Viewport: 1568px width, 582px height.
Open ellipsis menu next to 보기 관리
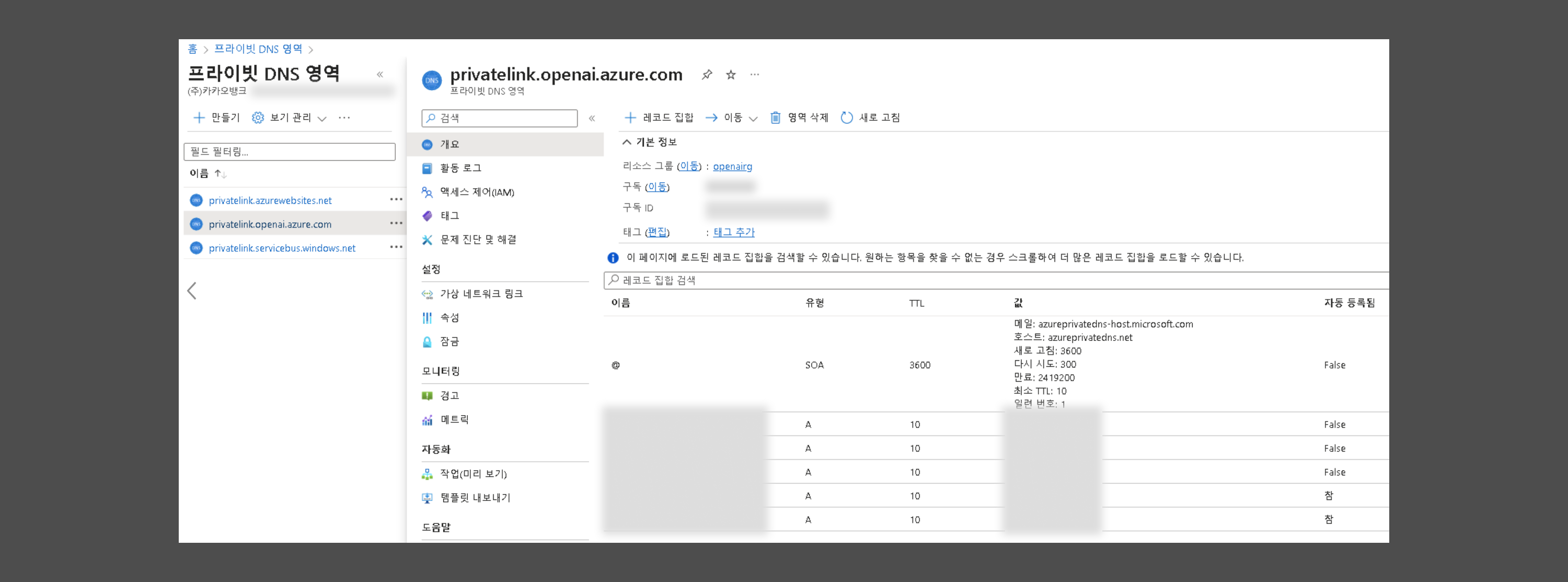[344, 118]
